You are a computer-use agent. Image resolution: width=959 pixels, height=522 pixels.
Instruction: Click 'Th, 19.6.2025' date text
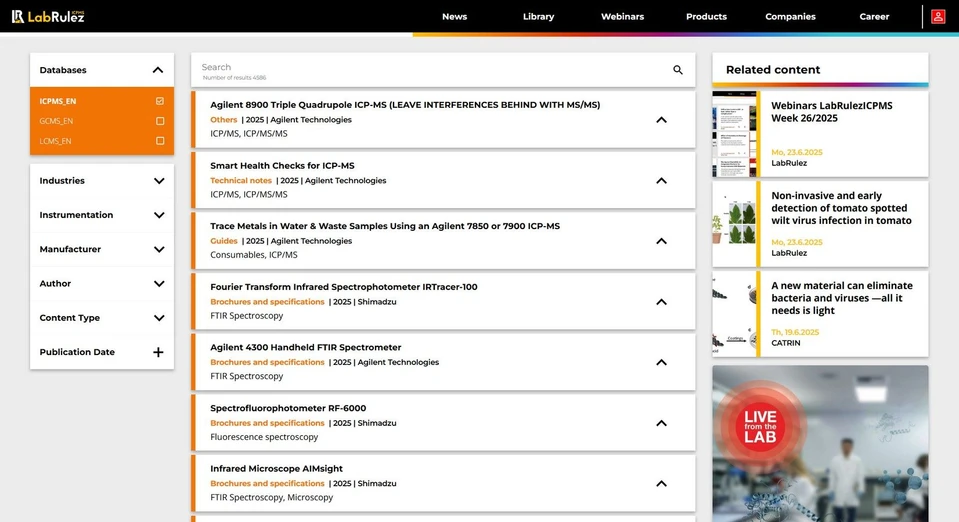(x=794, y=332)
